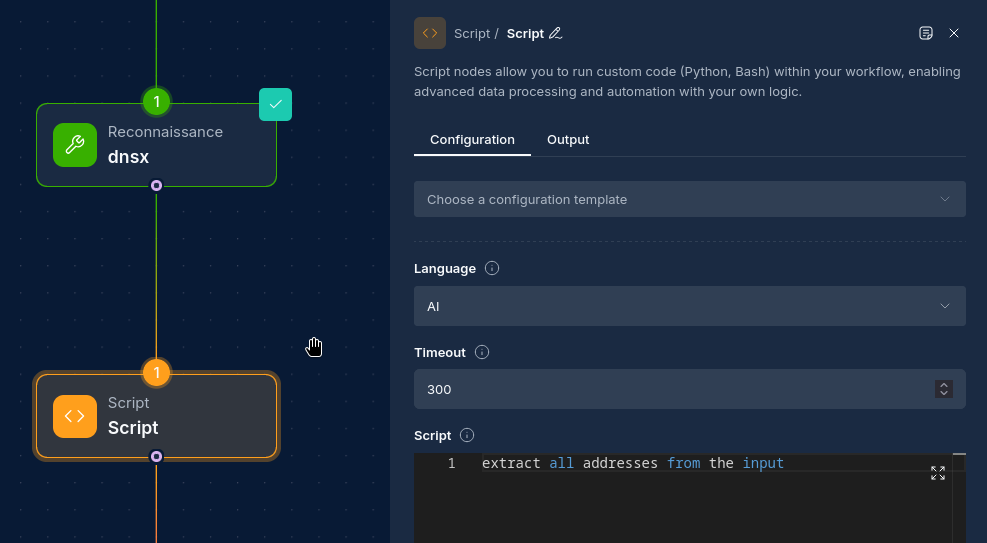
Task: Switch to the Configuration tab
Action: pos(472,140)
